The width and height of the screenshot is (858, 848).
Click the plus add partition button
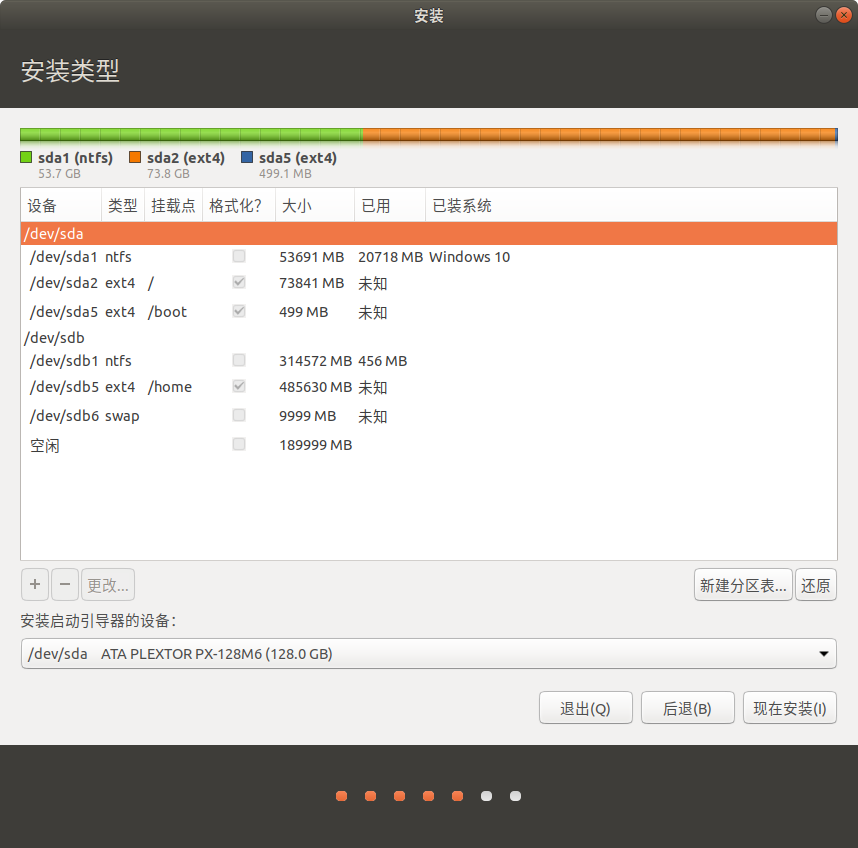(35, 584)
